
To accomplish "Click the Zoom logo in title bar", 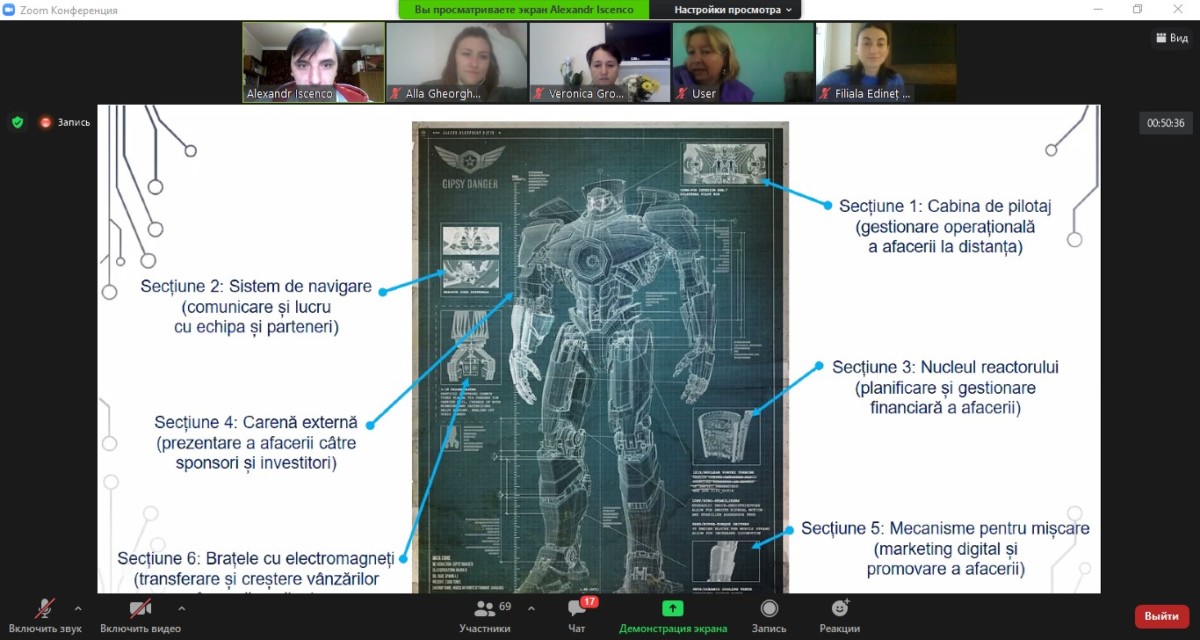I will 11,10.
